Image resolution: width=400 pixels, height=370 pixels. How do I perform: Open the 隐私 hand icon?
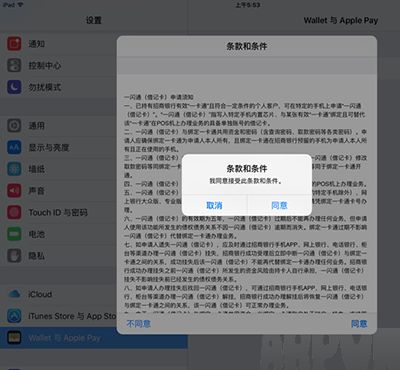[14, 256]
